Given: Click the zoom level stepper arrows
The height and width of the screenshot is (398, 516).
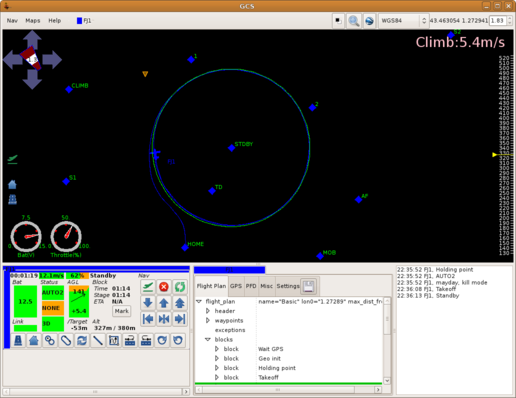Looking at the screenshot, I should [x=510, y=21].
